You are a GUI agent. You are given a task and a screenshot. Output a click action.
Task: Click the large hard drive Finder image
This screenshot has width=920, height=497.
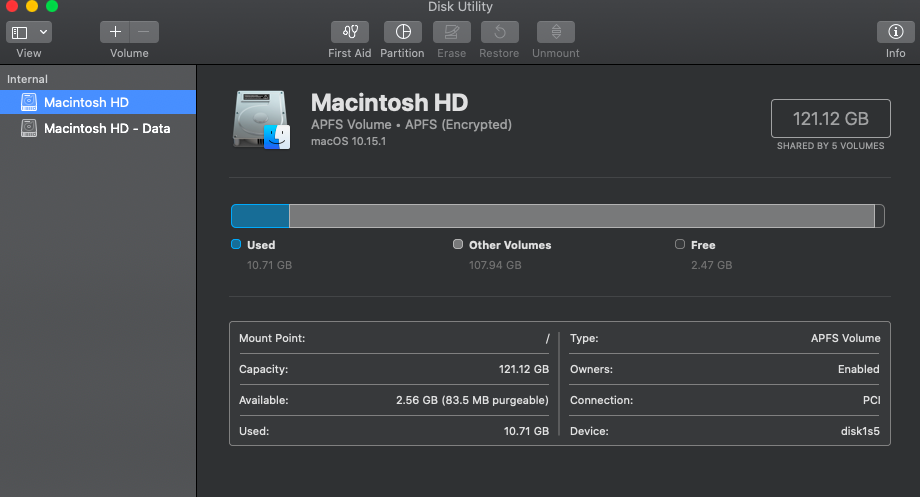pyautogui.click(x=262, y=120)
